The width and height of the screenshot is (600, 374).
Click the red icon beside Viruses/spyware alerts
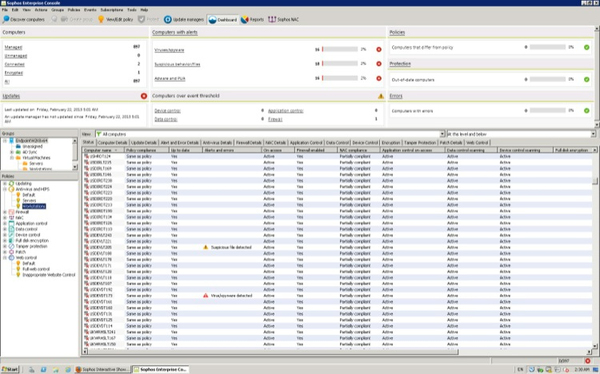pos(379,49)
